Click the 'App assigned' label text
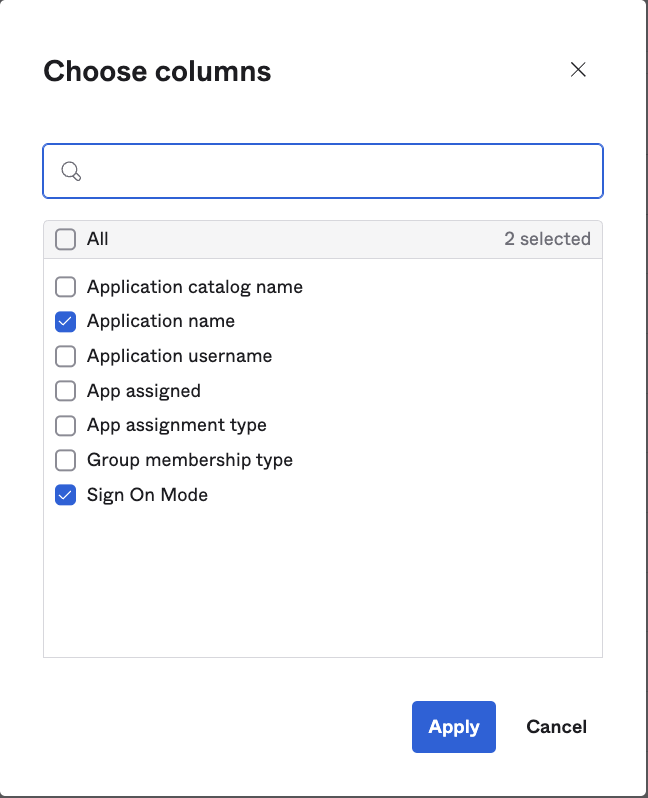The width and height of the screenshot is (648, 798). [143, 391]
